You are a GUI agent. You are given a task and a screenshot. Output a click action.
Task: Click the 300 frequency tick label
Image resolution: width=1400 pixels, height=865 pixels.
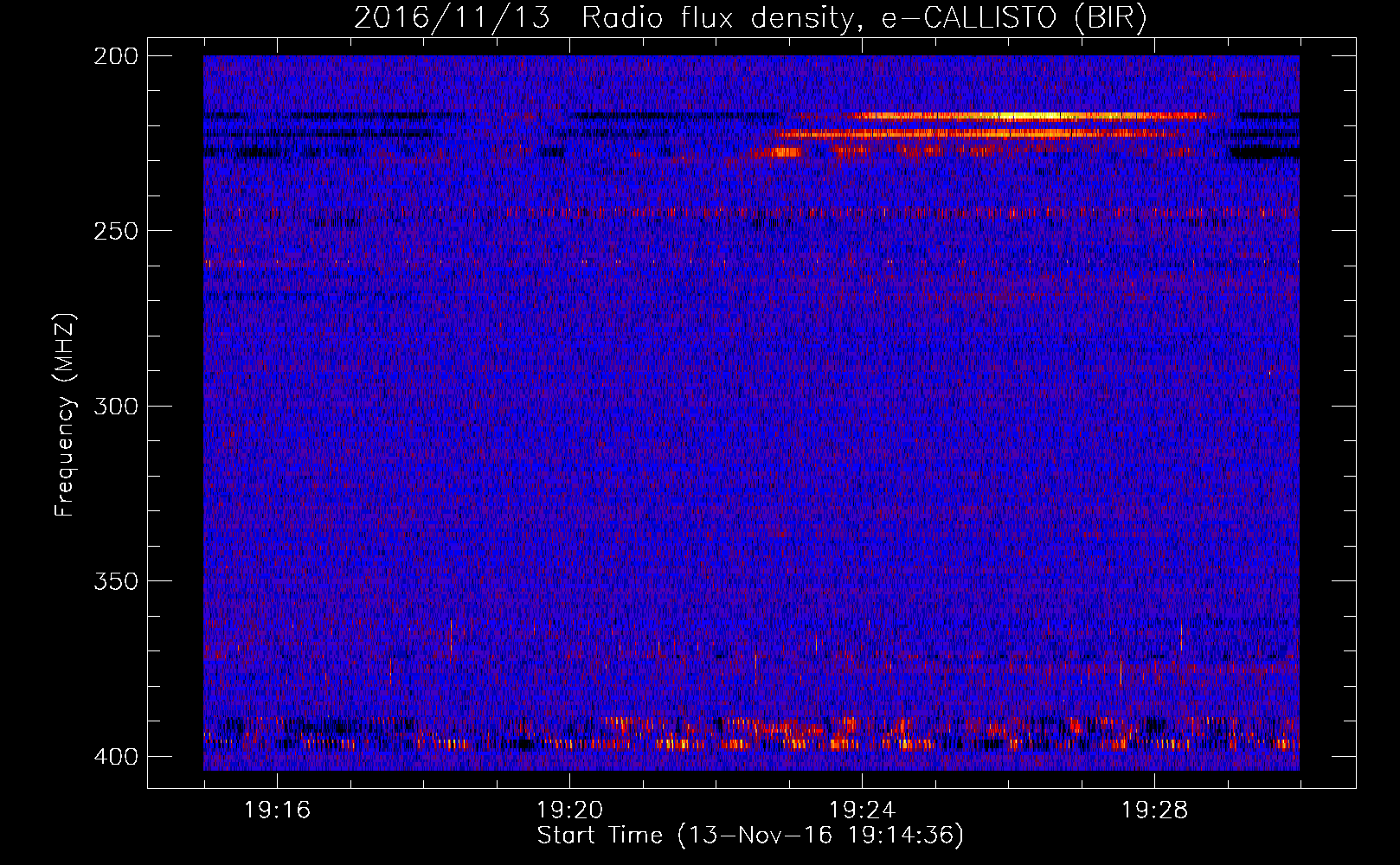coord(115,407)
